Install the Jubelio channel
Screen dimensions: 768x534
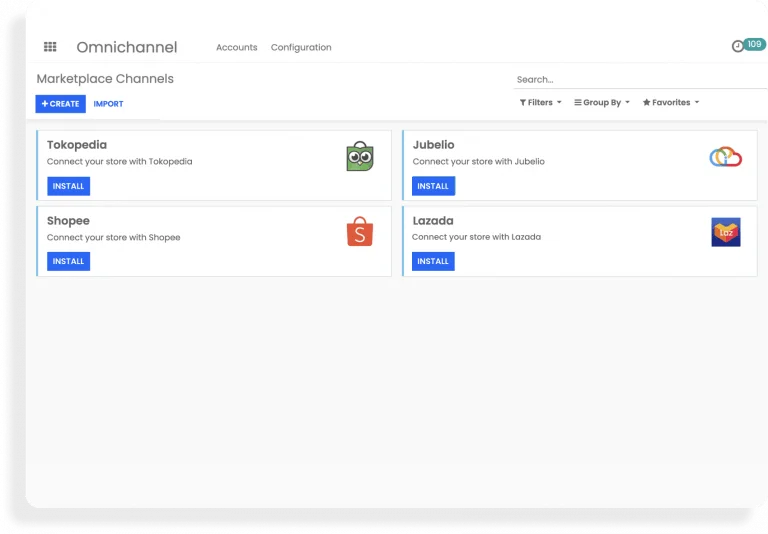433,186
